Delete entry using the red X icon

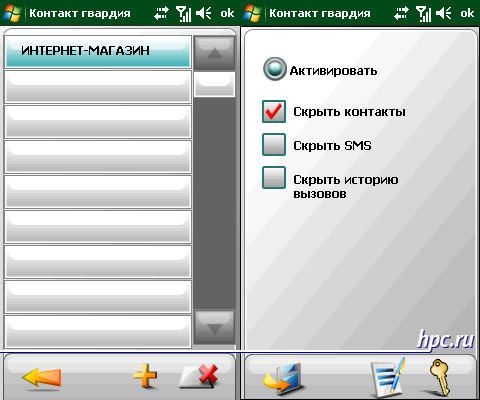point(199,376)
